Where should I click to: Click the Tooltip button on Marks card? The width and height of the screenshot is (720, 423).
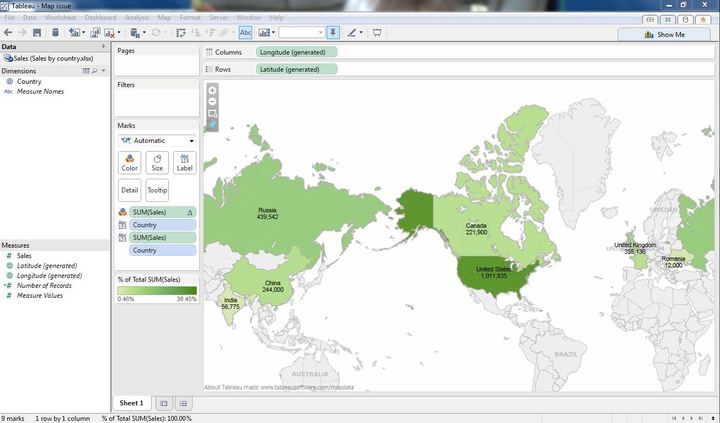click(157, 190)
